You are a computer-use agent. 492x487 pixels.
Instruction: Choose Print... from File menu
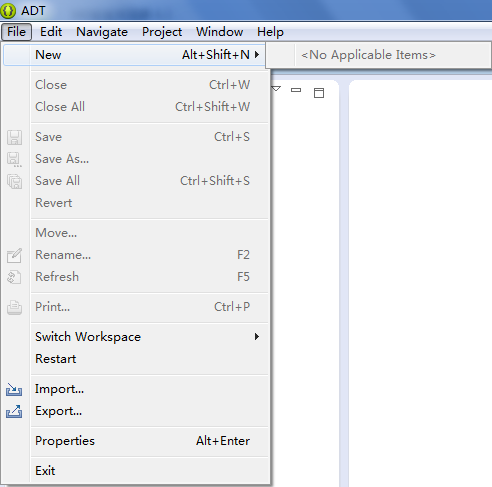point(136,307)
